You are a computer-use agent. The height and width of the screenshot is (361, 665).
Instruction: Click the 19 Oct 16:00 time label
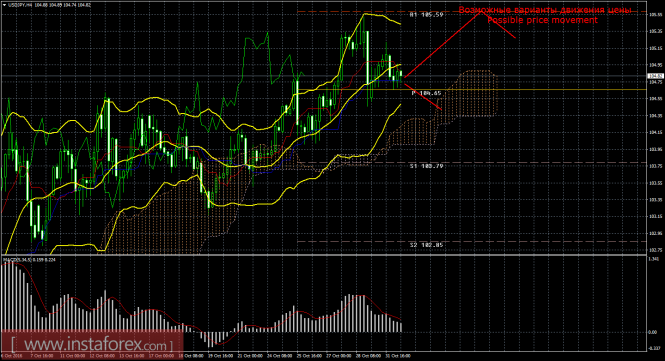click(x=220, y=356)
